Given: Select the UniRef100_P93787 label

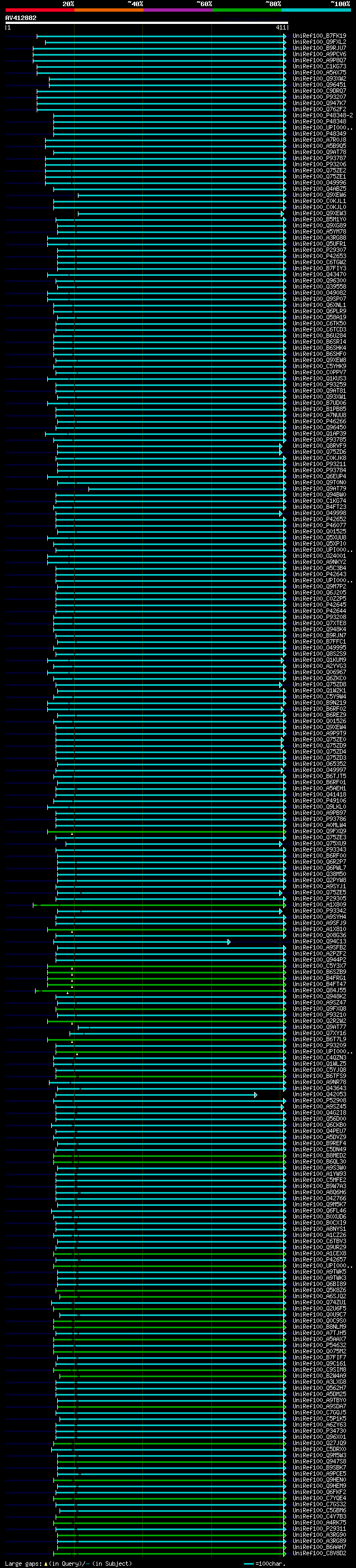Looking at the screenshot, I should (x=319, y=159).
